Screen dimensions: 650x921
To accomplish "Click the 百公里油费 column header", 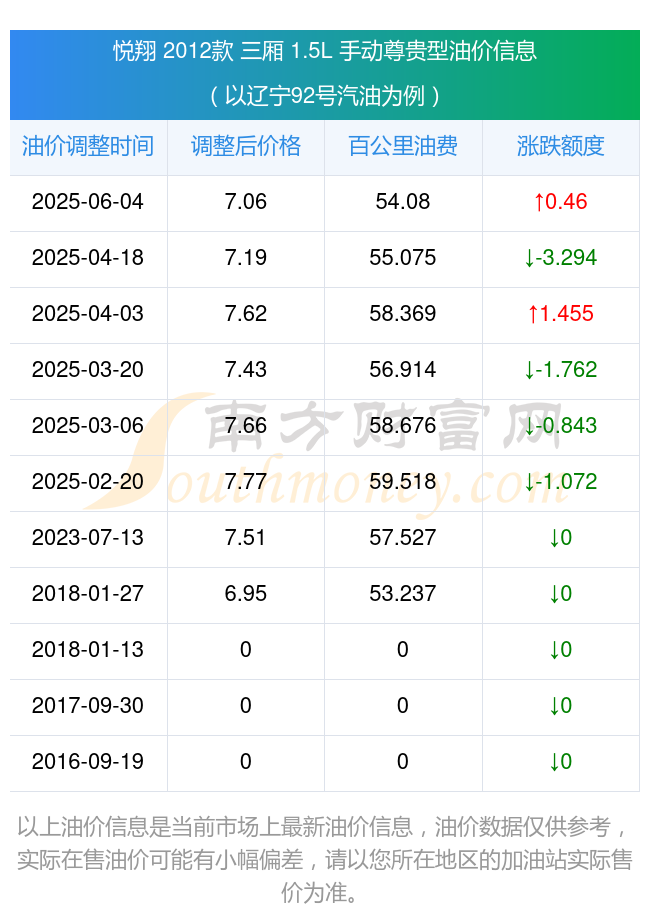I will 403,146.
